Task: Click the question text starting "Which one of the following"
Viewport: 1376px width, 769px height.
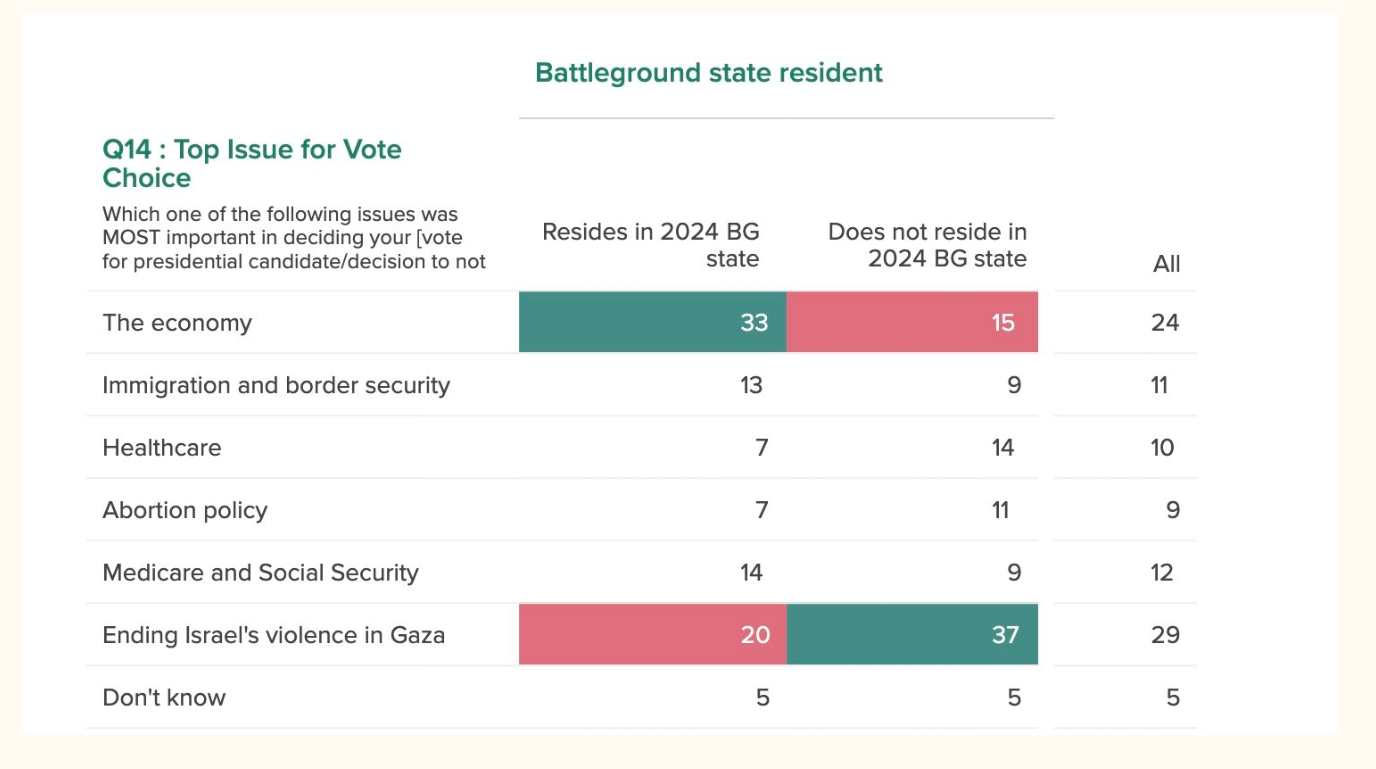Action: (x=293, y=238)
